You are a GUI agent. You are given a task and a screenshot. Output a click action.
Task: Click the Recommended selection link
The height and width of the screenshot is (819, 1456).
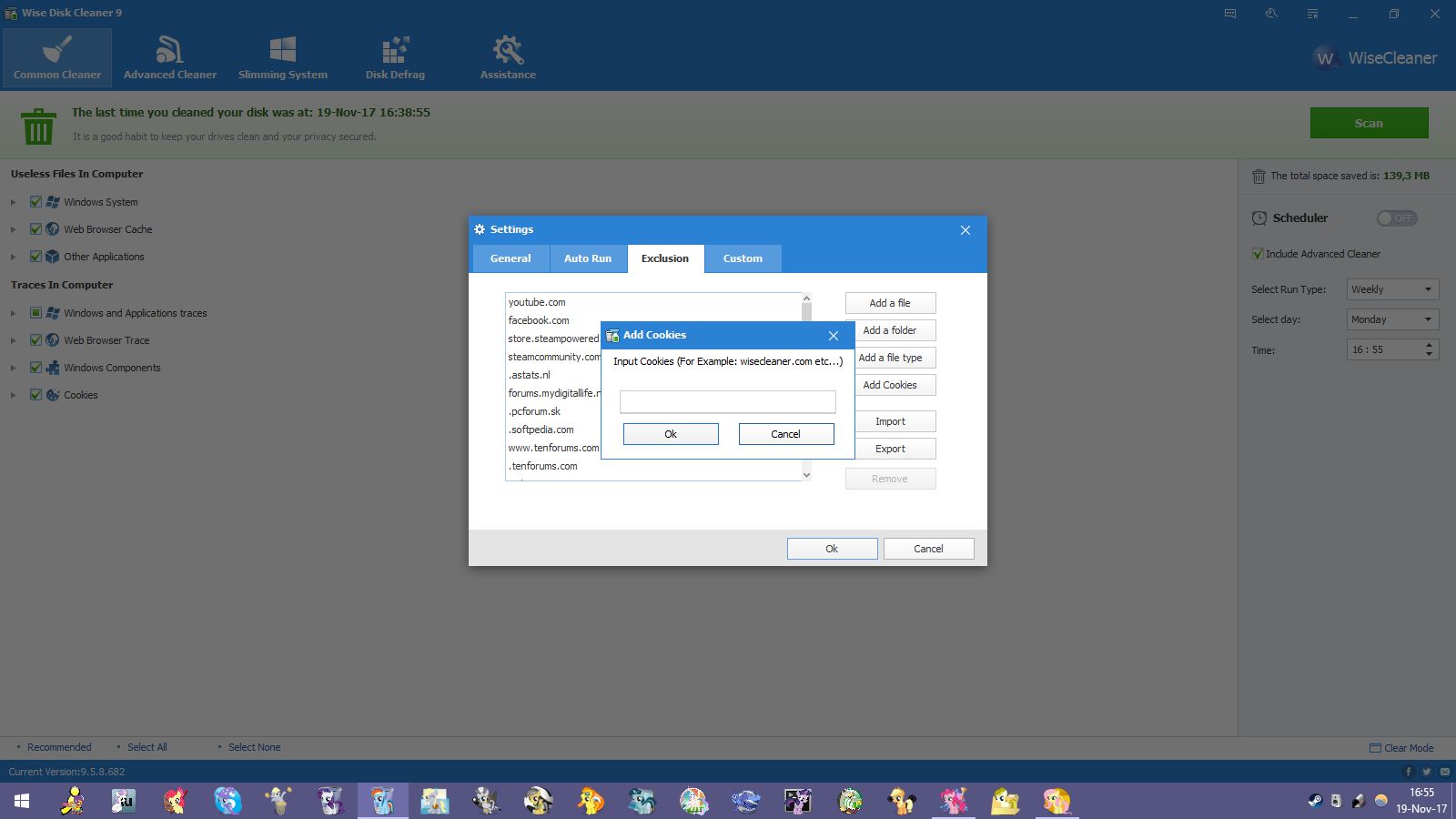click(59, 747)
